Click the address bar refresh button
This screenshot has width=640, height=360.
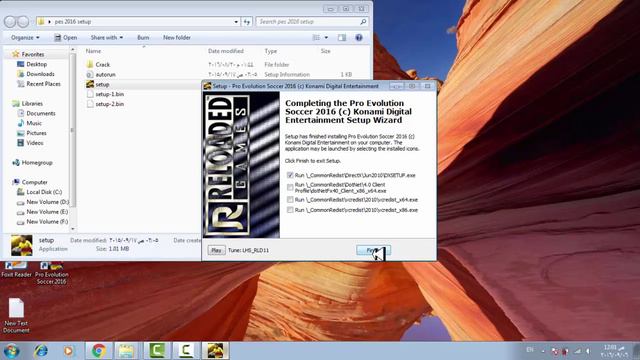click(247, 22)
